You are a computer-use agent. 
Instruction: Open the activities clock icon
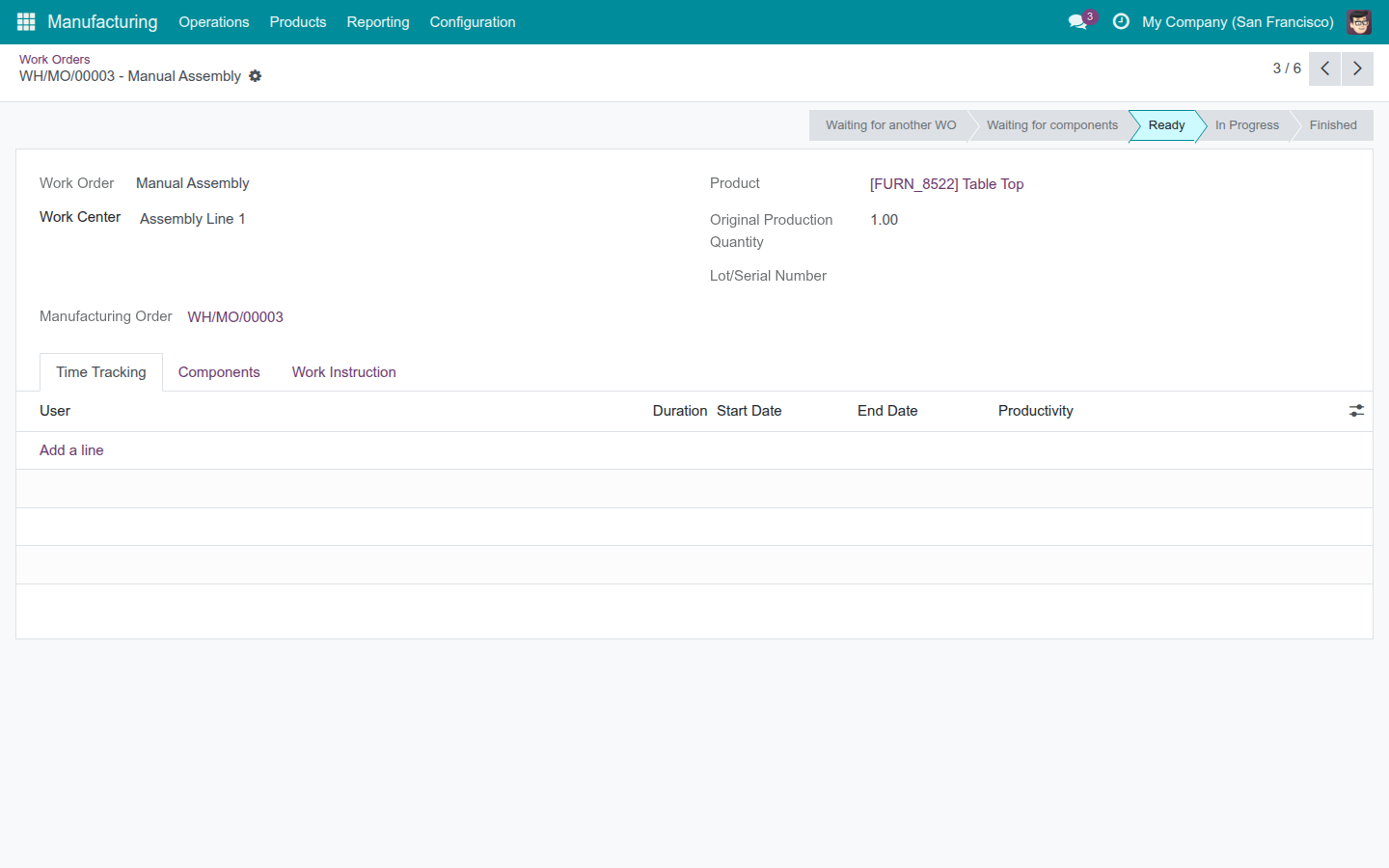tap(1121, 21)
